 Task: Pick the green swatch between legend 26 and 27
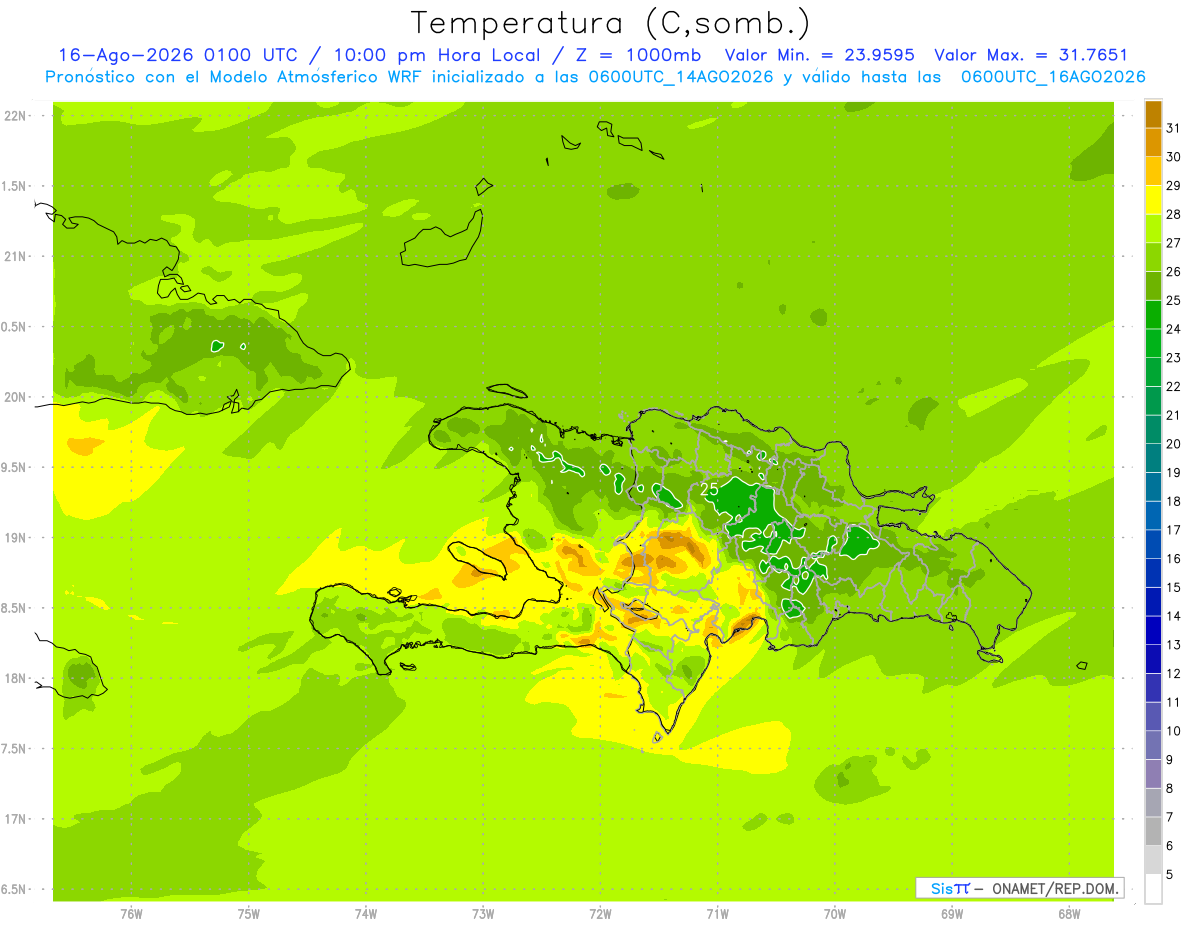coord(1153,257)
